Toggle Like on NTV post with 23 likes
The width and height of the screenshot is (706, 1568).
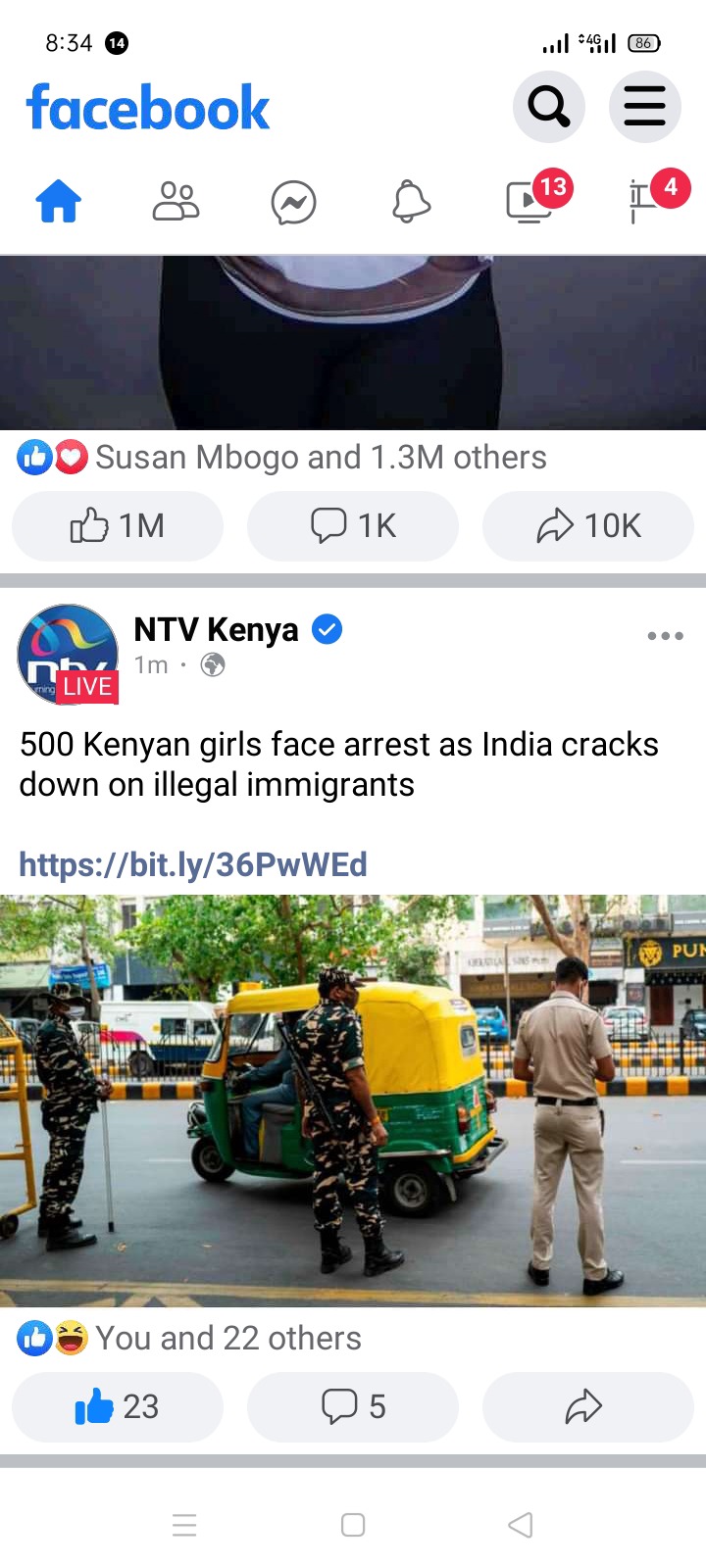[118, 1407]
